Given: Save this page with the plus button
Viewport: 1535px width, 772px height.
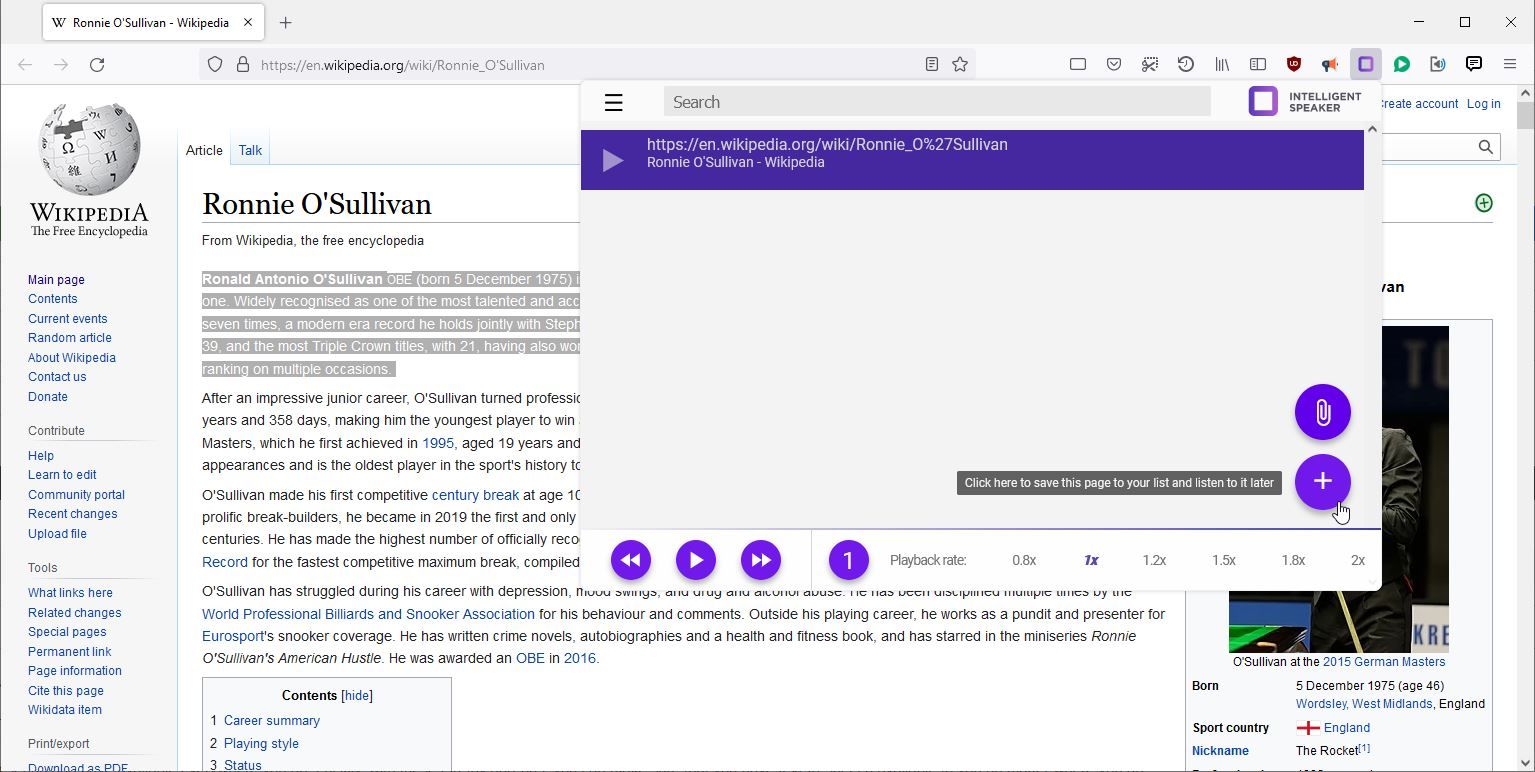Looking at the screenshot, I should 1322,481.
